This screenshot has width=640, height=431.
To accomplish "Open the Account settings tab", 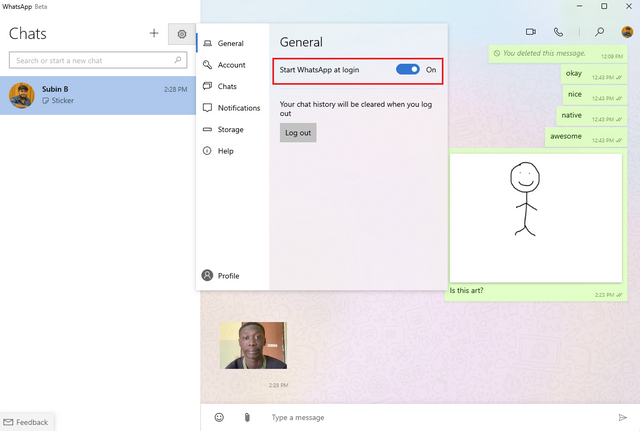I will (x=233, y=64).
